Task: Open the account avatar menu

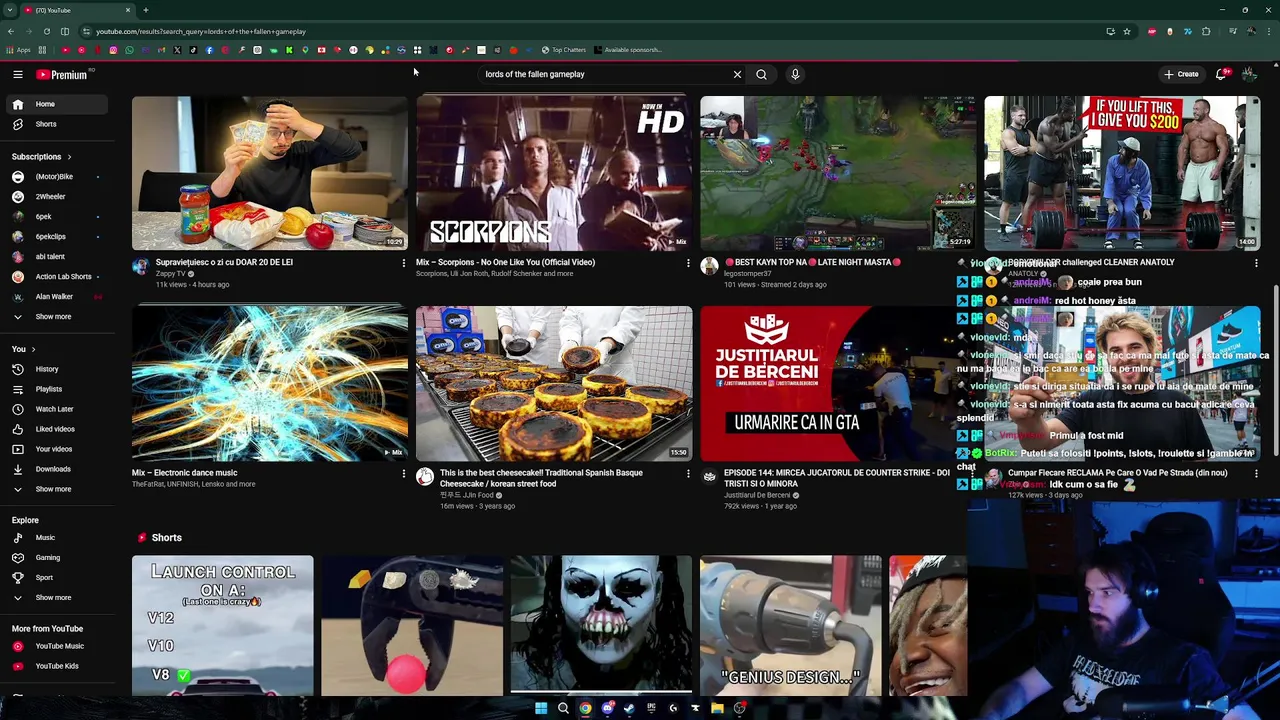Action: (x=1249, y=74)
